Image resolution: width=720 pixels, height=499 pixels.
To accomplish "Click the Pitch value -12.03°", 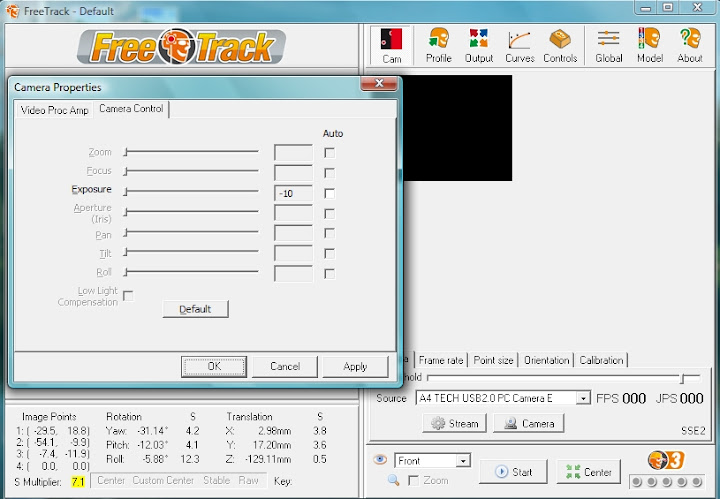I will point(152,445).
